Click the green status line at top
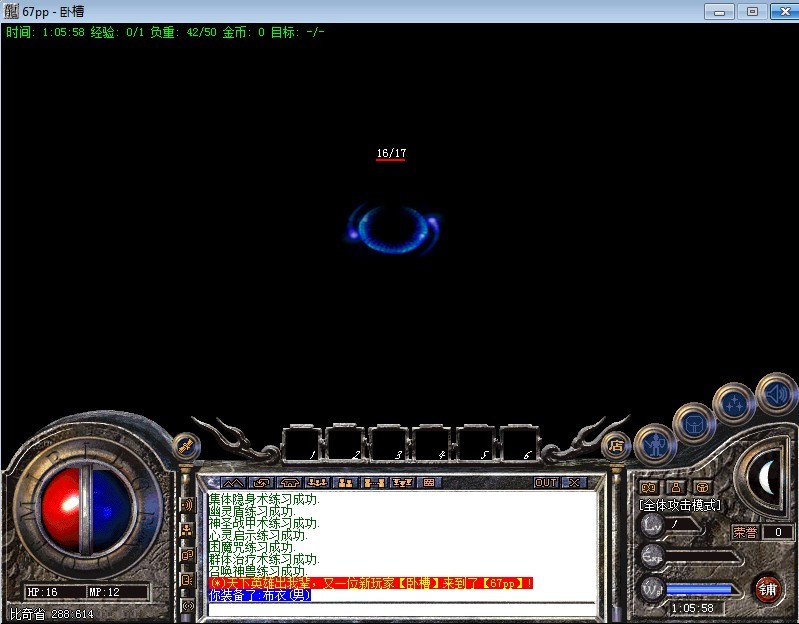Image resolution: width=799 pixels, height=624 pixels. coord(165,32)
